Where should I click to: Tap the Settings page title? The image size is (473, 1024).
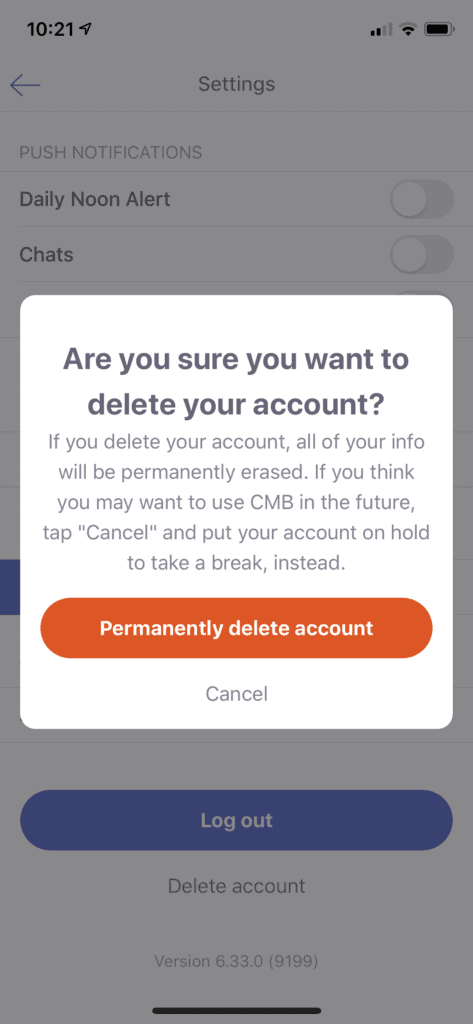[236, 84]
